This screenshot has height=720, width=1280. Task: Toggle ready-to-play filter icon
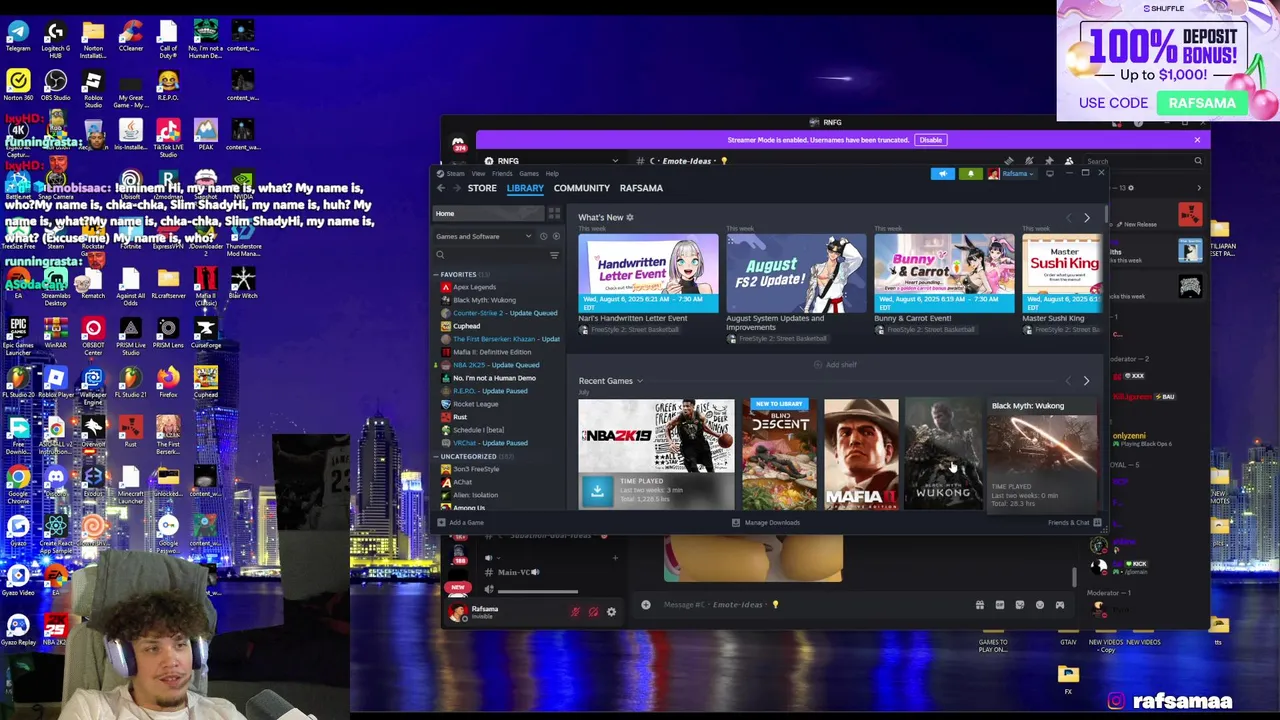(556, 236)
